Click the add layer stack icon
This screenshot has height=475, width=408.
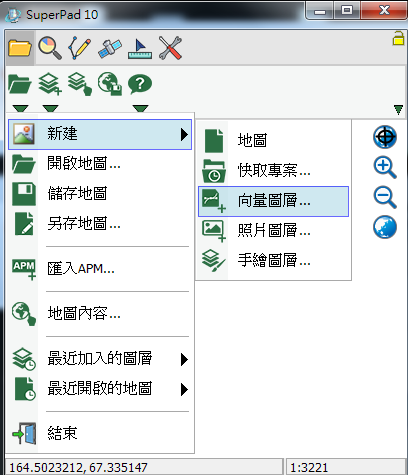(x=50, y=84)
